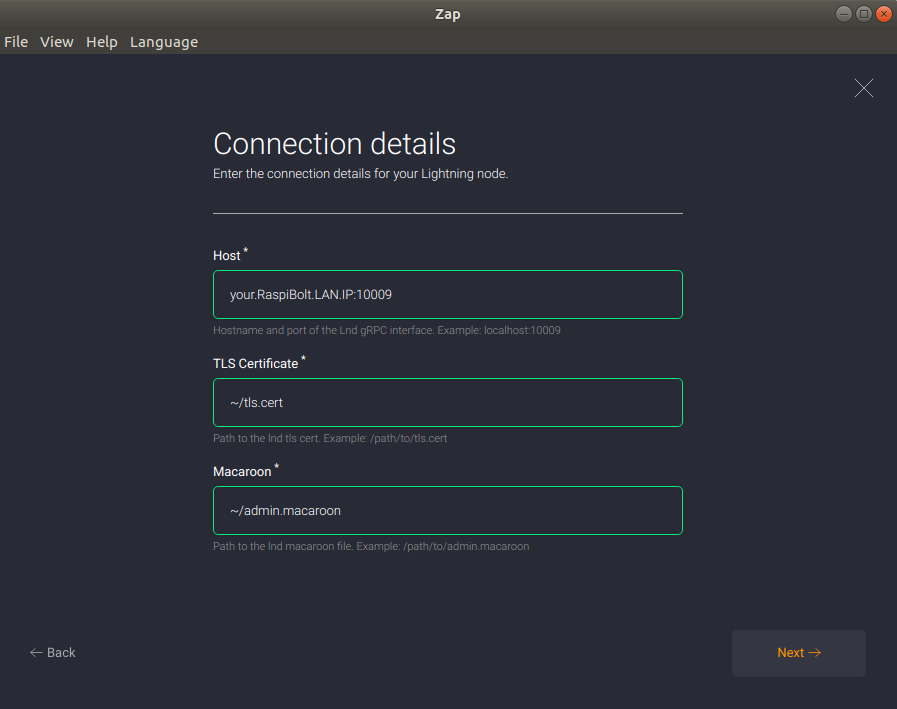Maximize the Zap window

click(x=864, y=14)
